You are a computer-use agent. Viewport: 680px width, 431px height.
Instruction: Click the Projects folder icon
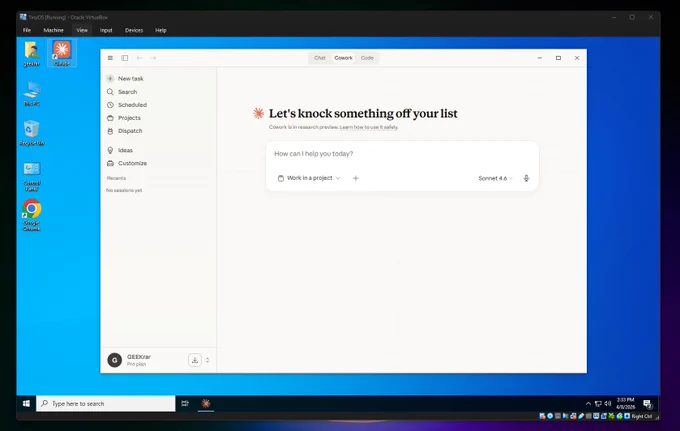tap(110, 118)
